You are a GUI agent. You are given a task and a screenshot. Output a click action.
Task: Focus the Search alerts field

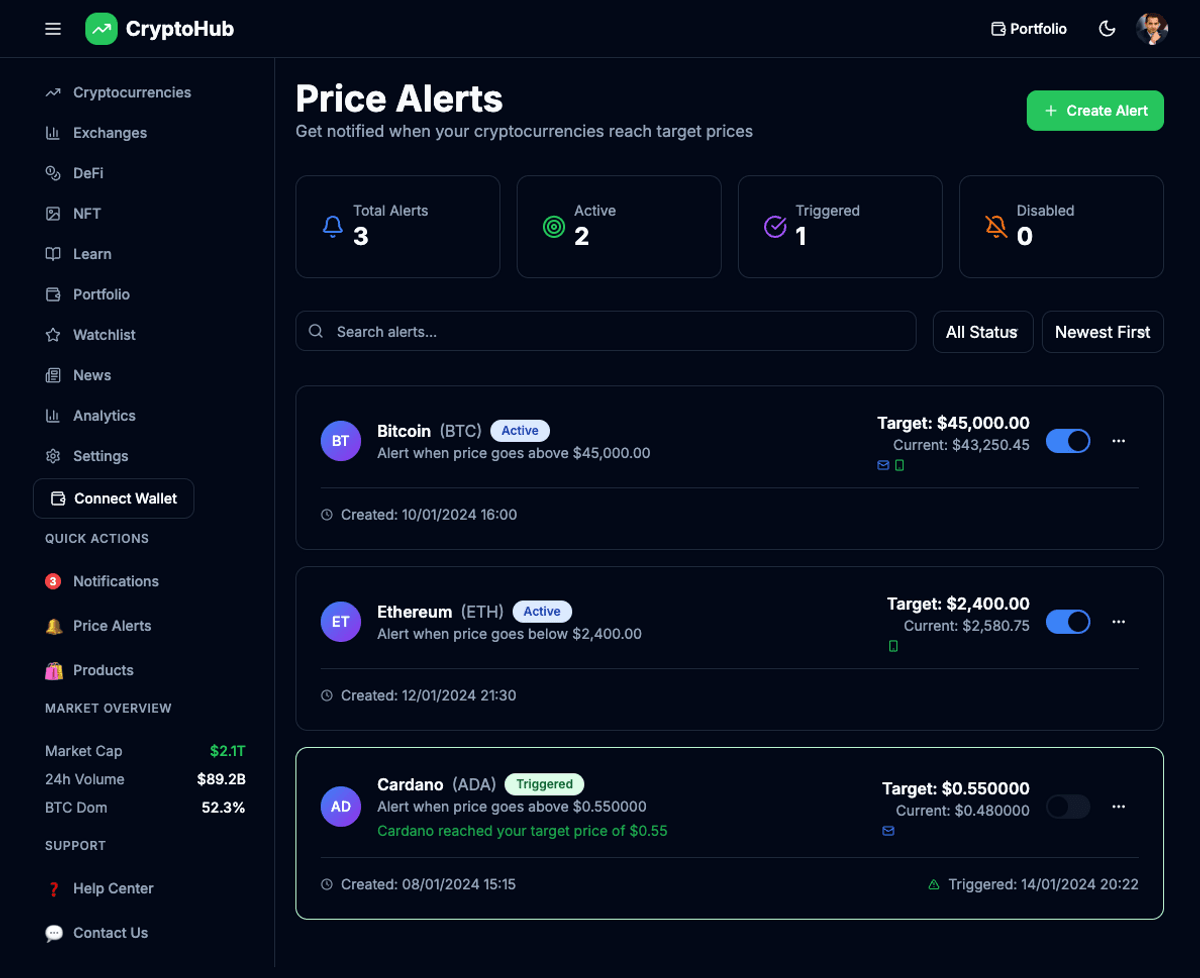(606, 331)
